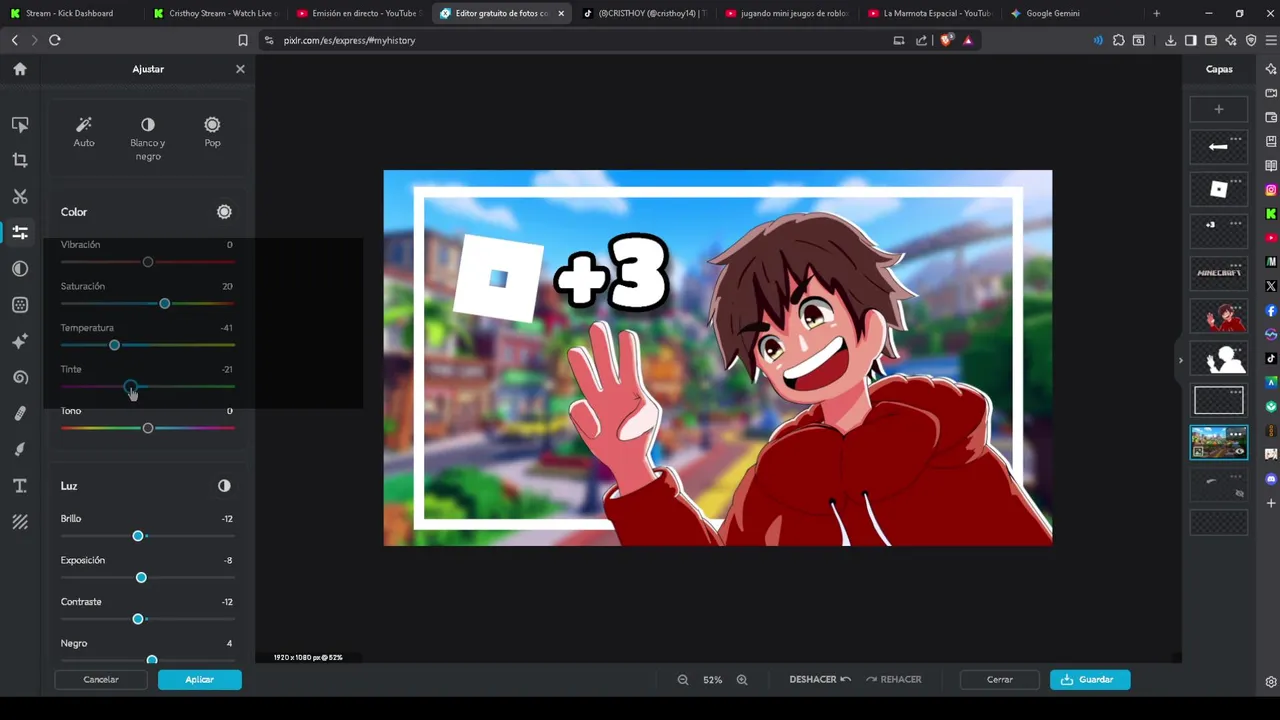Switch to Stream - Kick Dashboard tab
1280x720 pixels.
(x=70, y=13)
